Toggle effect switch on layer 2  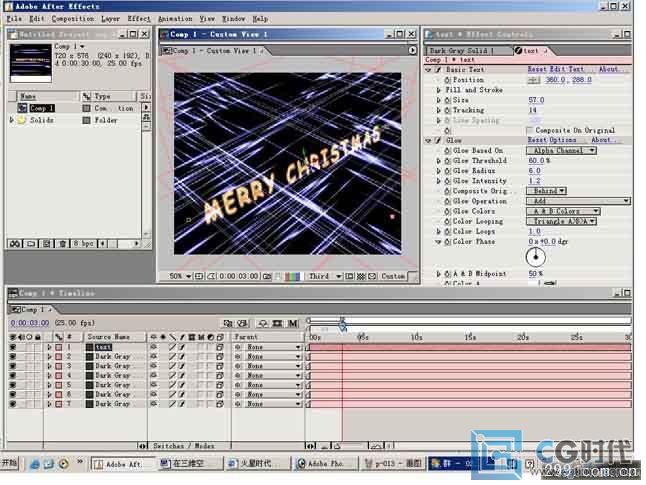click(x=181, y=357)
